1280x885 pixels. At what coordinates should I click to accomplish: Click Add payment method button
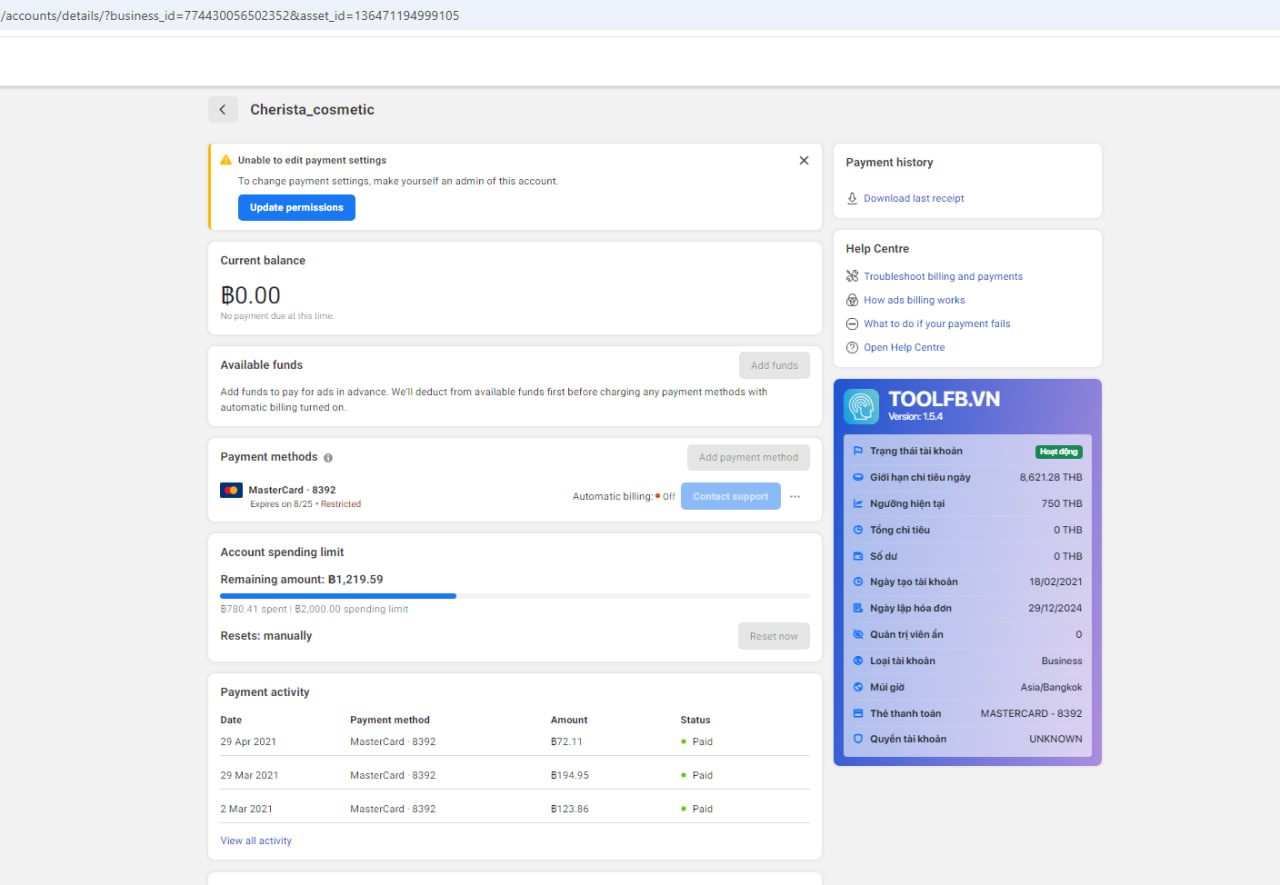[748, 457]
